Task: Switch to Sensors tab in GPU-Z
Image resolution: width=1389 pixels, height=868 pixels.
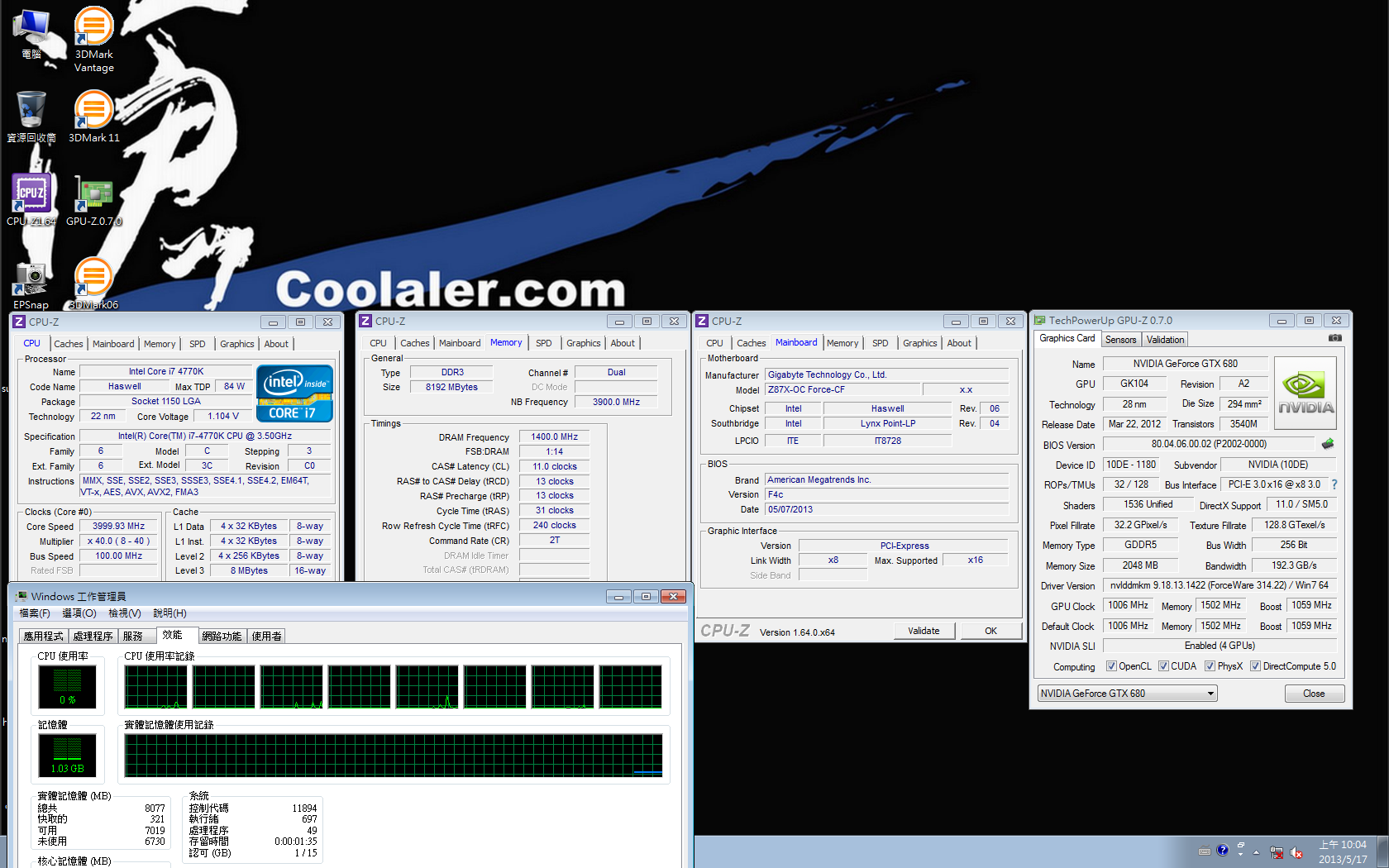Action: pyautogui.click(x=1120, y=340)
